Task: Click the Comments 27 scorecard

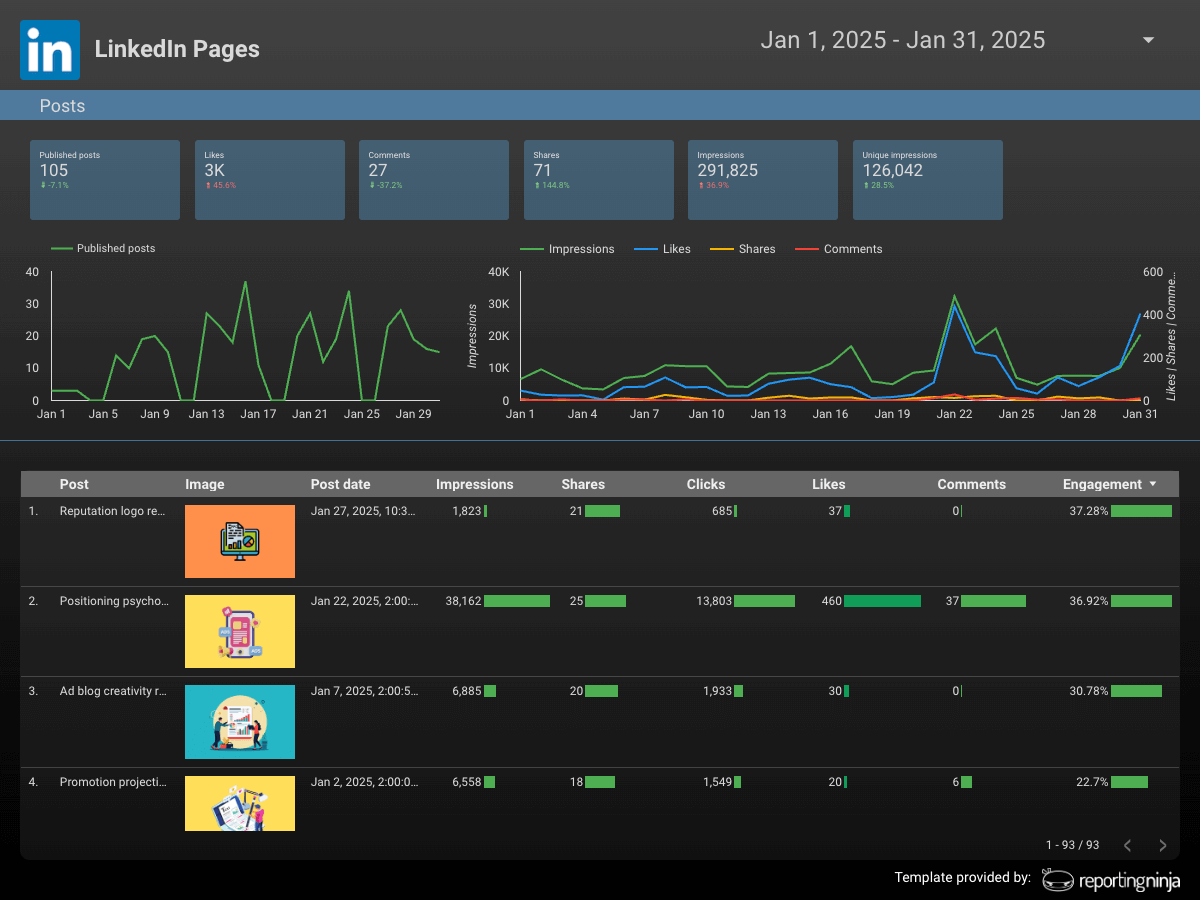Action: coord(434,180)
